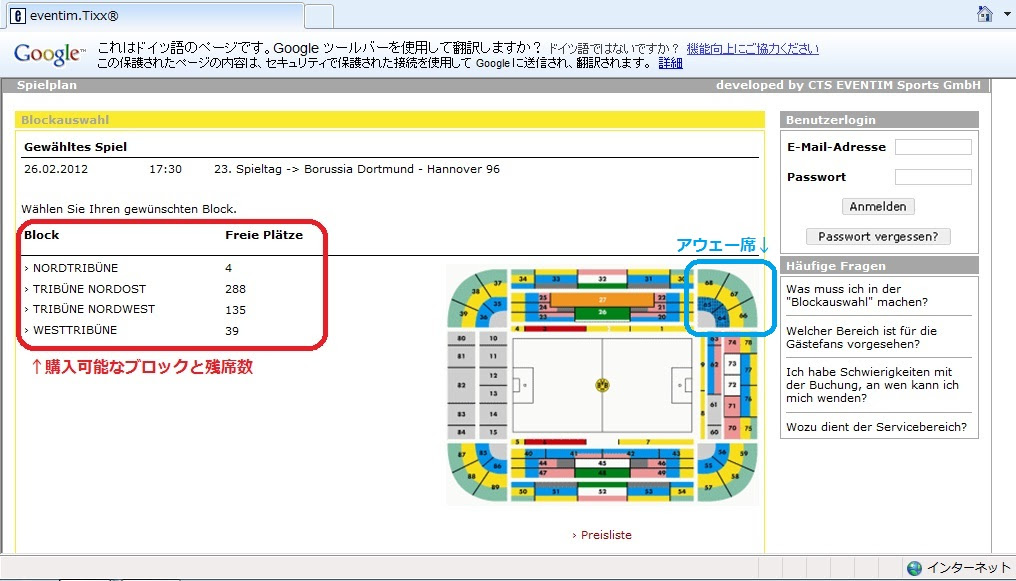Focus the E-Mail-Adresse input field
This screenshot has width=1016, height=581.
(x=933, y=147)
